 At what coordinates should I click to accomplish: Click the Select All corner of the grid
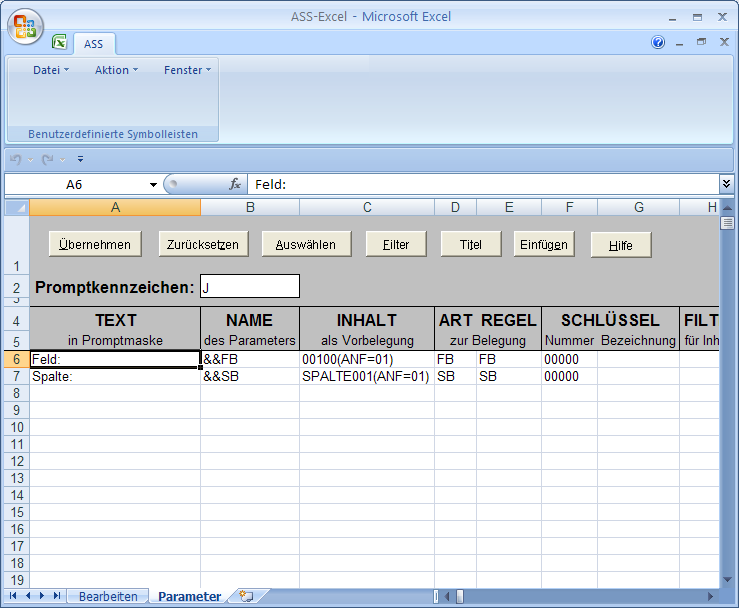coord(16,207)
